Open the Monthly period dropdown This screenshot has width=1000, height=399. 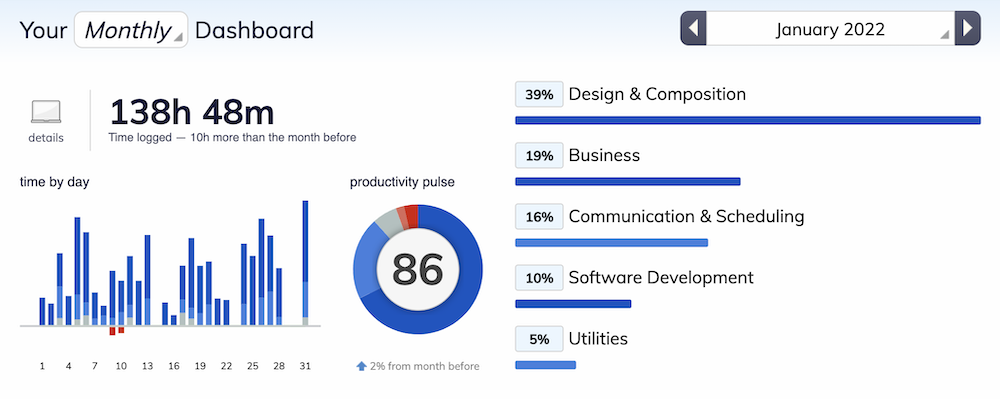click(x=131, y=30)
